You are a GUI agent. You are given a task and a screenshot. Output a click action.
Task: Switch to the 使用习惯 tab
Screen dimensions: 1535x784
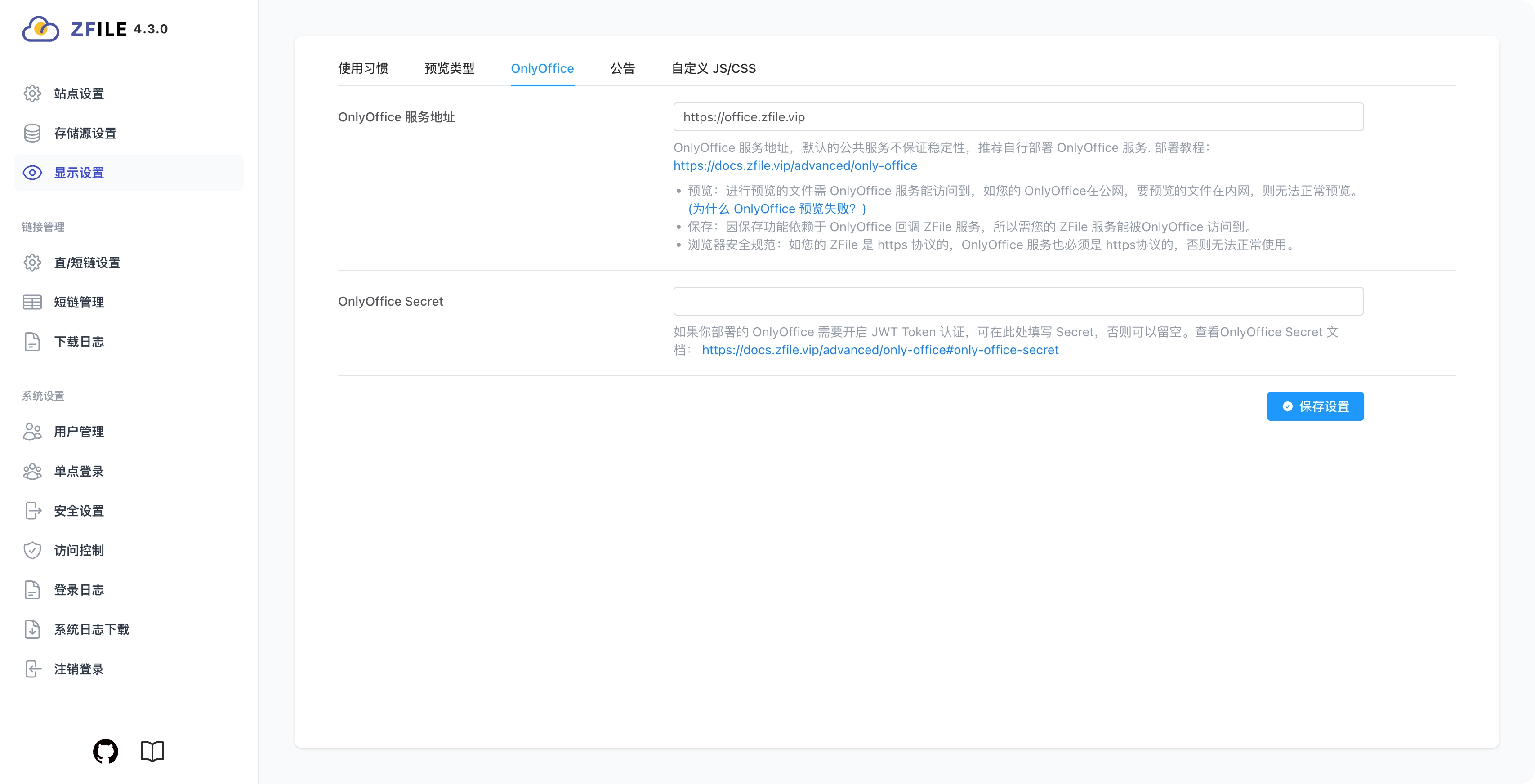coord(363,68)
